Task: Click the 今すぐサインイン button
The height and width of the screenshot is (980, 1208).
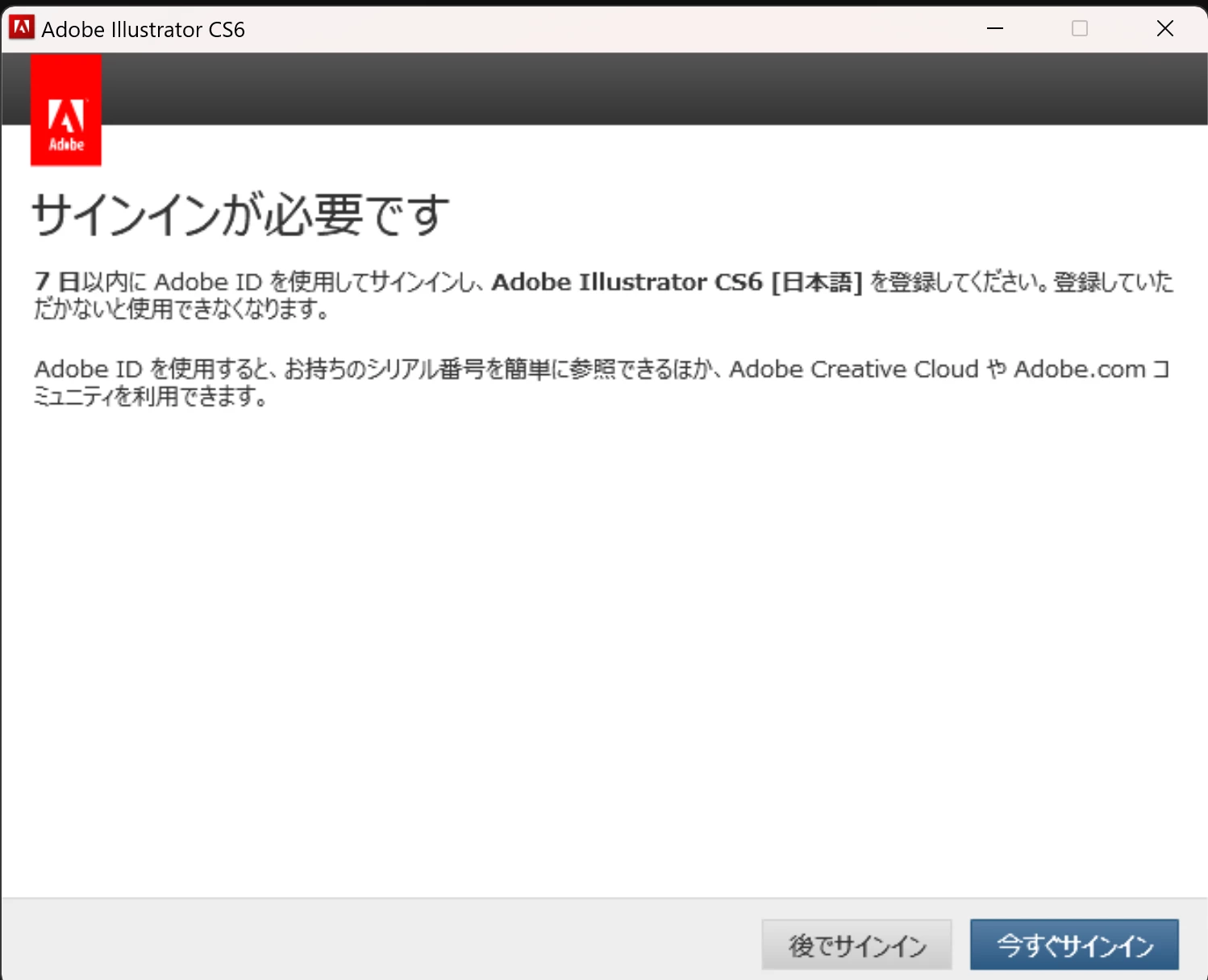Action: [x=1074, y=945]
